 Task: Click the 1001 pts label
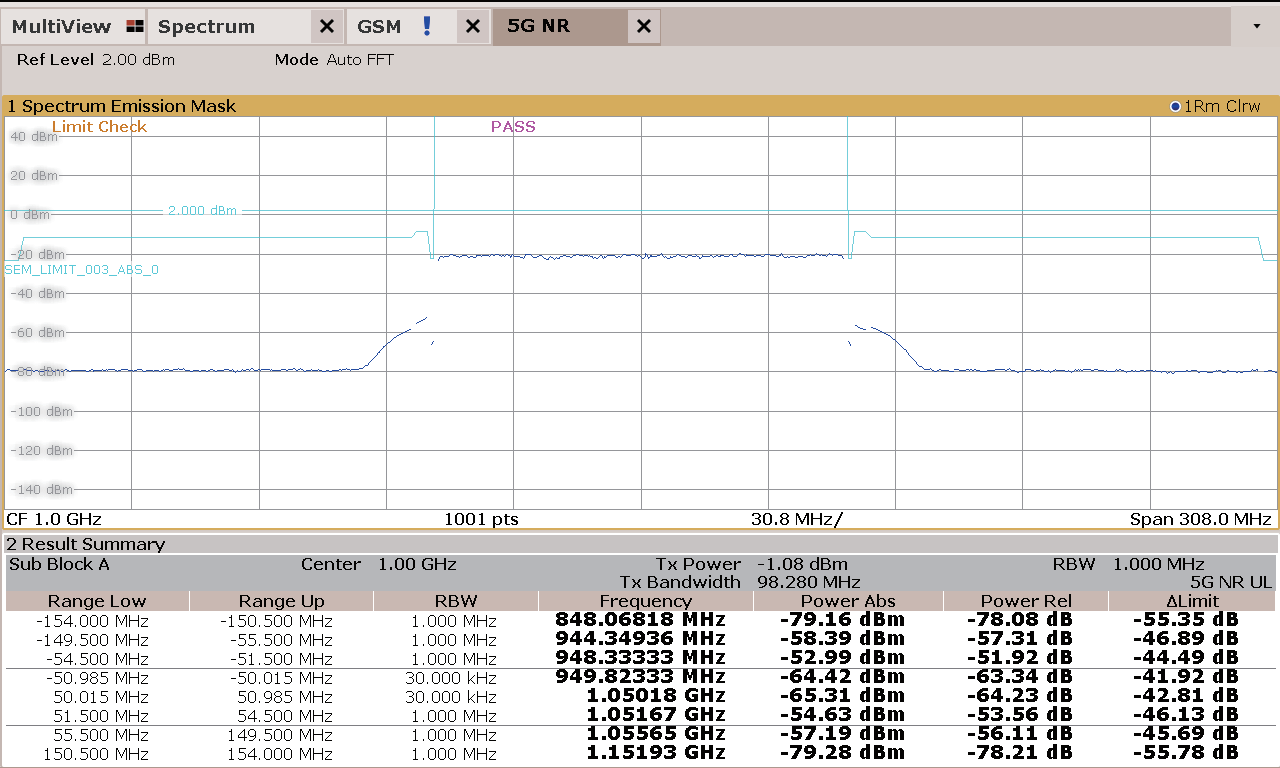[481, 519]
